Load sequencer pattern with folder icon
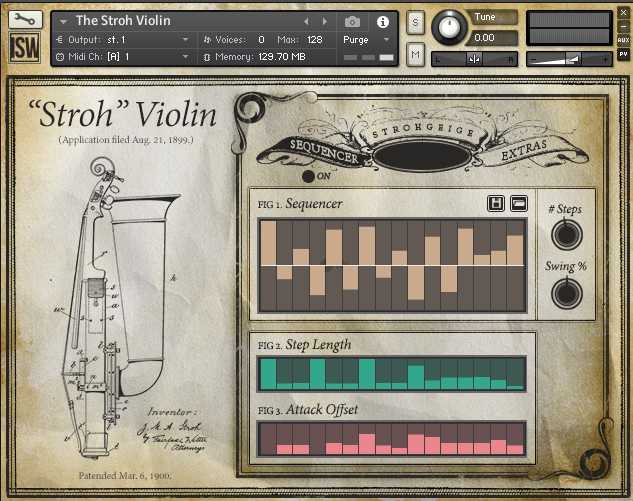633x501 pixels. (x=519, y=203)
